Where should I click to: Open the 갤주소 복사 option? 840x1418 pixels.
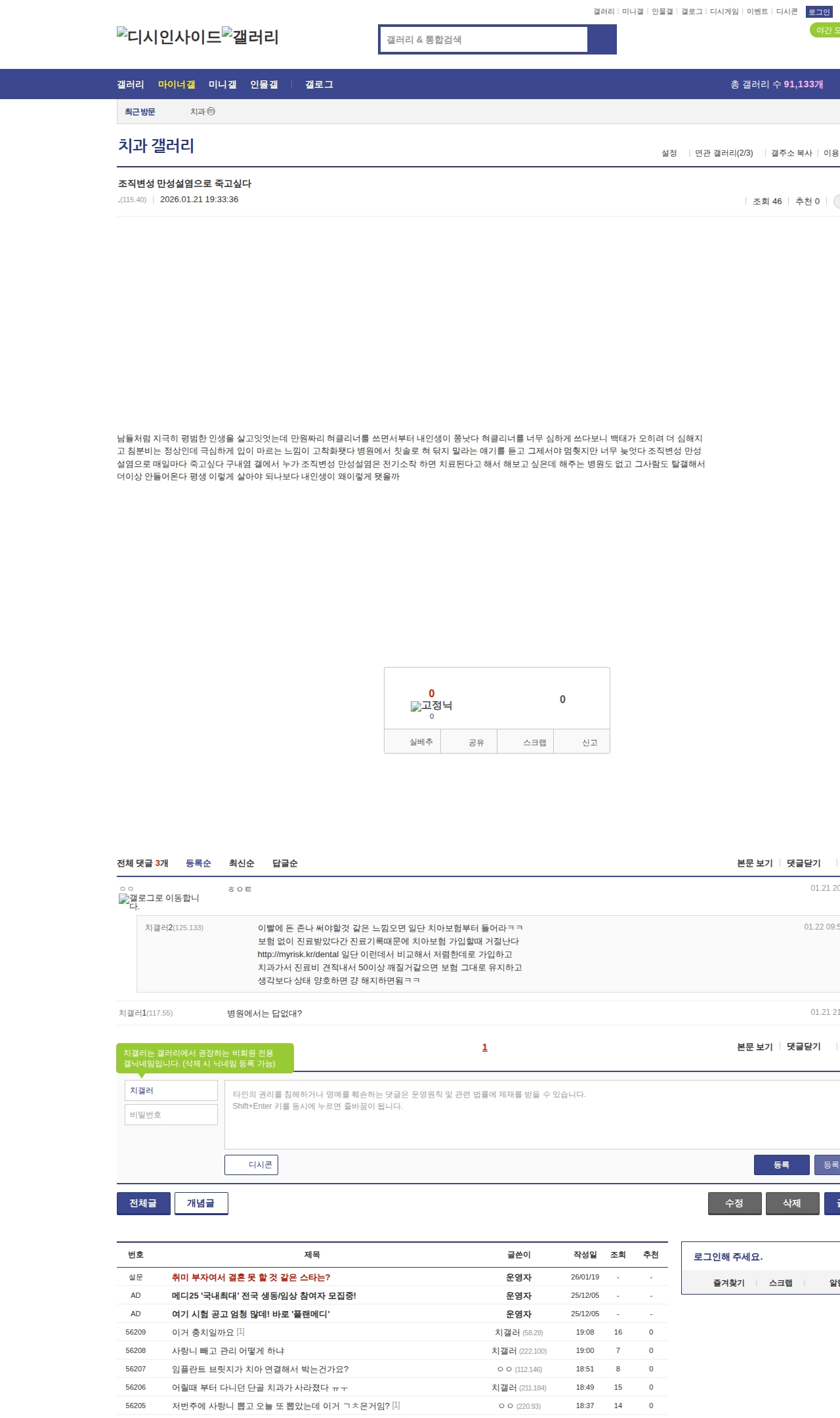coord(791,153)
